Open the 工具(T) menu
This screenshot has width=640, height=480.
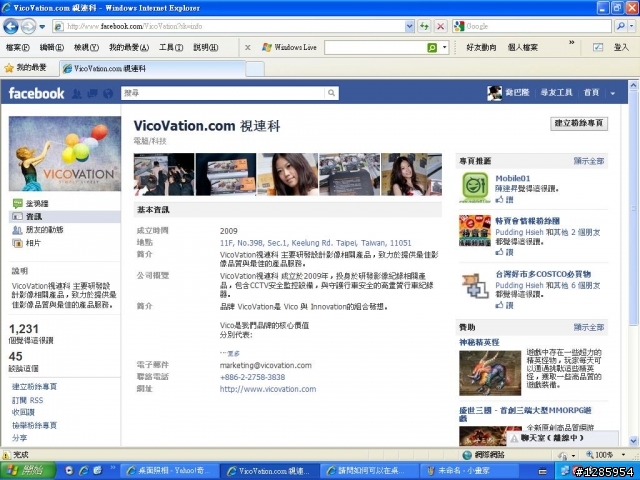point(171,47)
